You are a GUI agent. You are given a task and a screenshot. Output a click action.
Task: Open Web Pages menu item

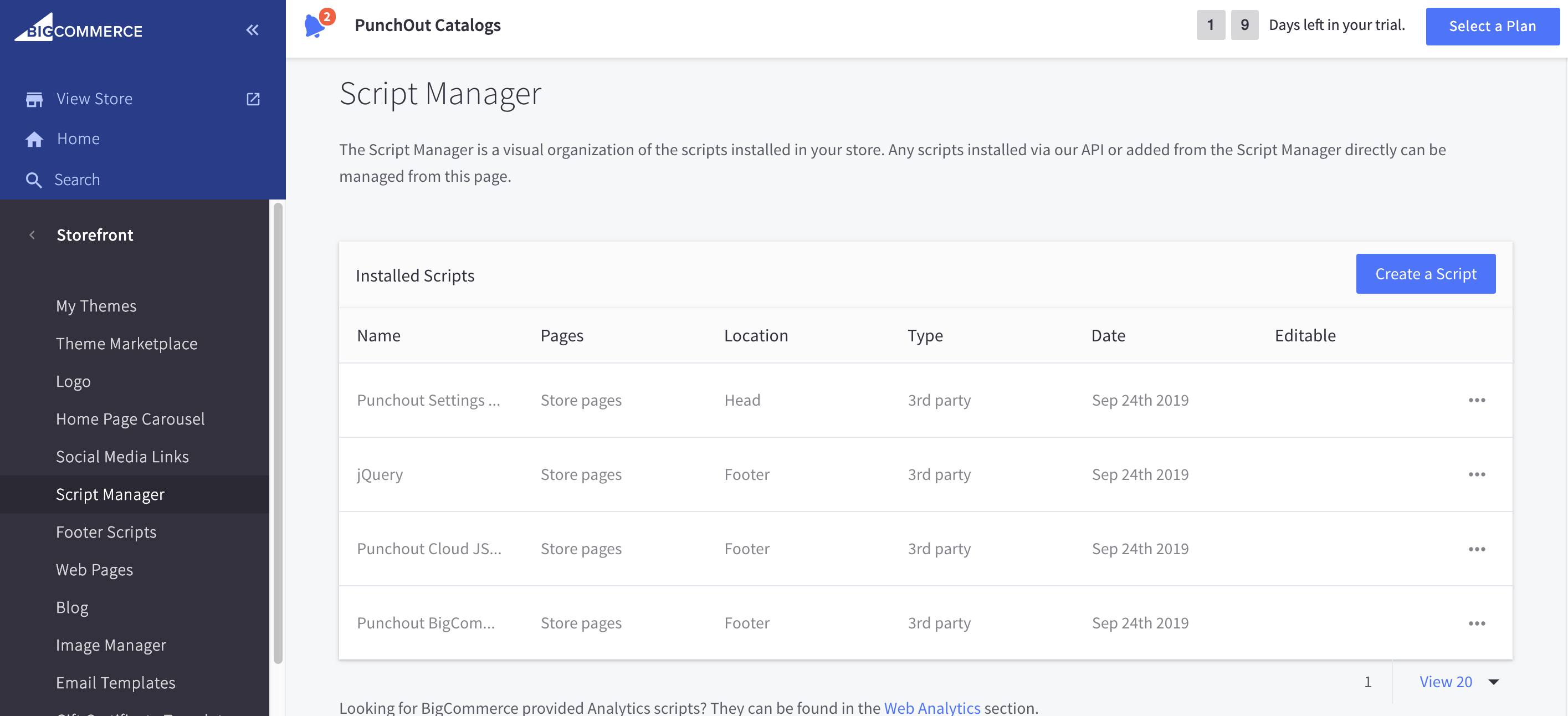point(94,570)
